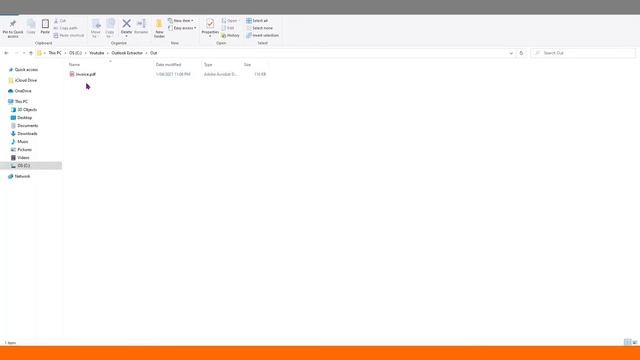Image resolution: width=640 pixels, height=360 pixels.
Task: Open recent locations dropdown arrow
Action: click(24, 53)
